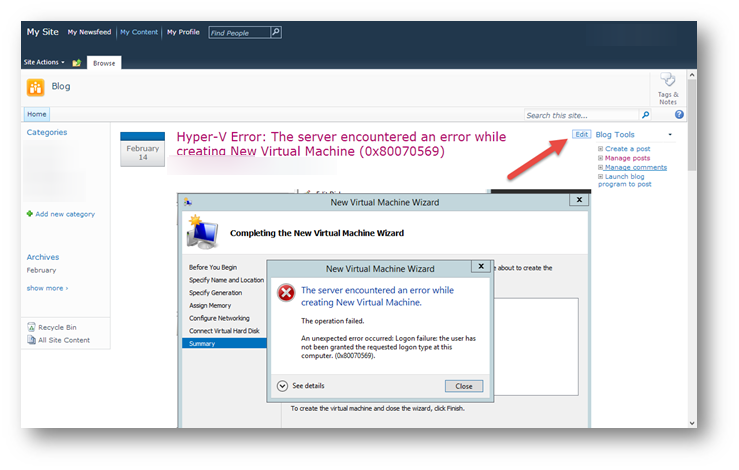The width and height of the screenshot is (739, 470).
Task: Switch to the Browse ribbon tab
Action: coord(104,63)
